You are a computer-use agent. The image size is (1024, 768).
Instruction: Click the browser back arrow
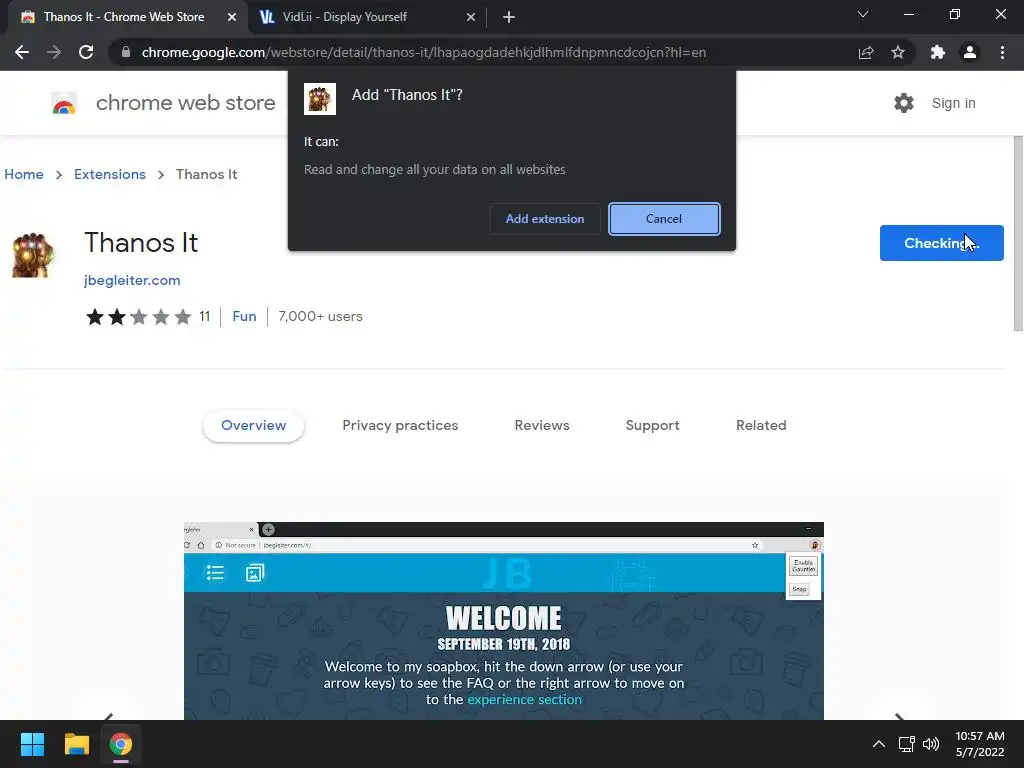(x=22, y=52)
